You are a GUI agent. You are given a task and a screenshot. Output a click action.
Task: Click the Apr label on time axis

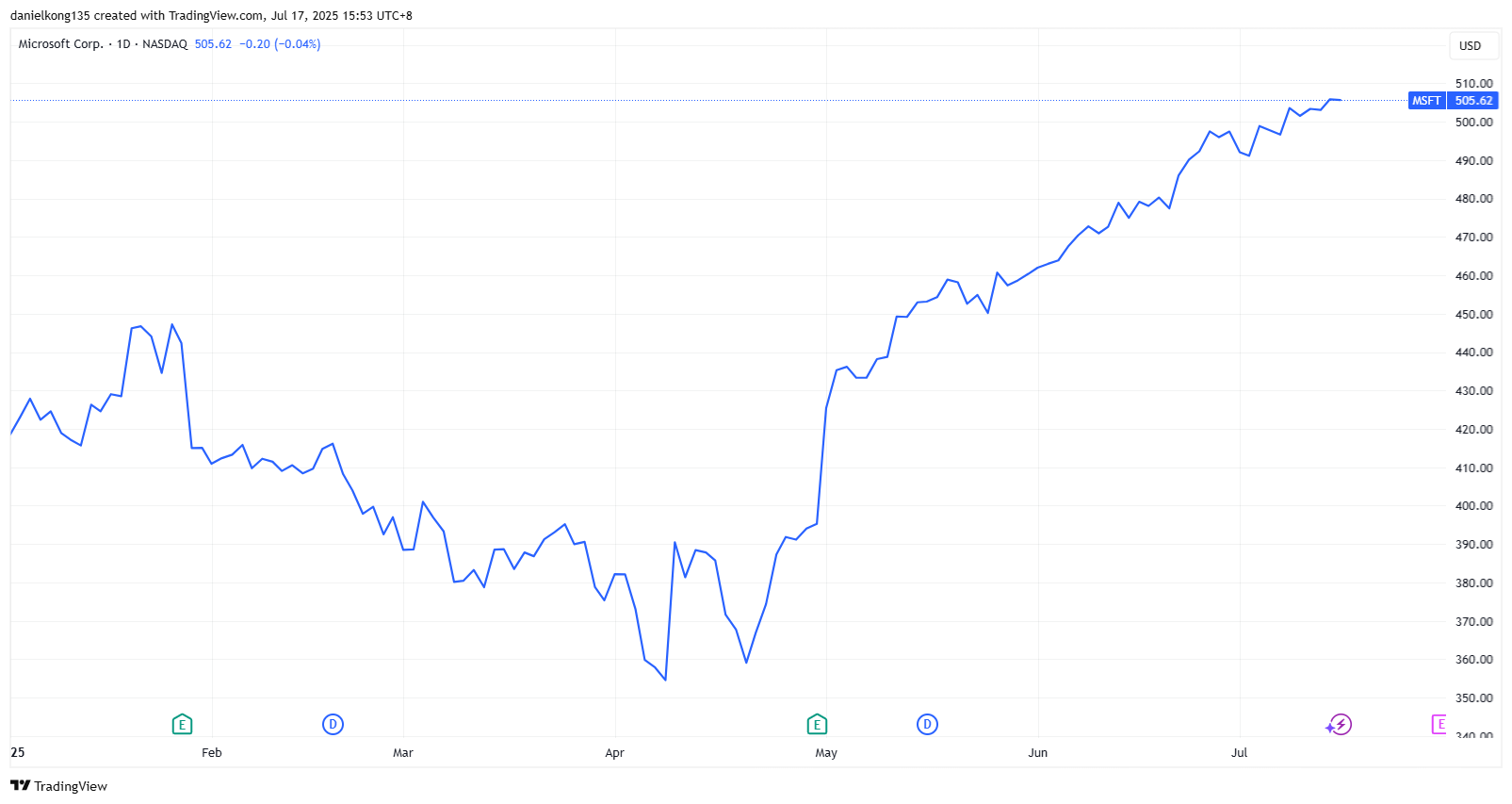(614, 752)
